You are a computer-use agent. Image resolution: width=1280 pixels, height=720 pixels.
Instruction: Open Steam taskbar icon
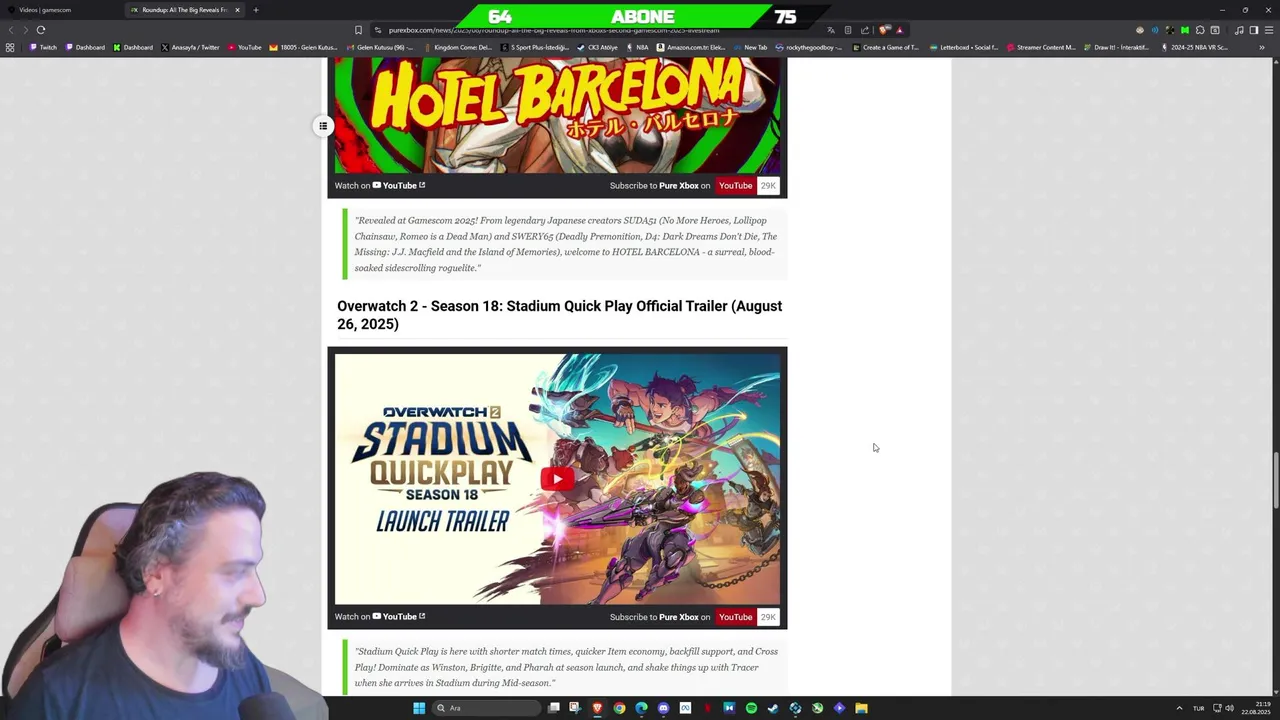(x=773, y=708)
